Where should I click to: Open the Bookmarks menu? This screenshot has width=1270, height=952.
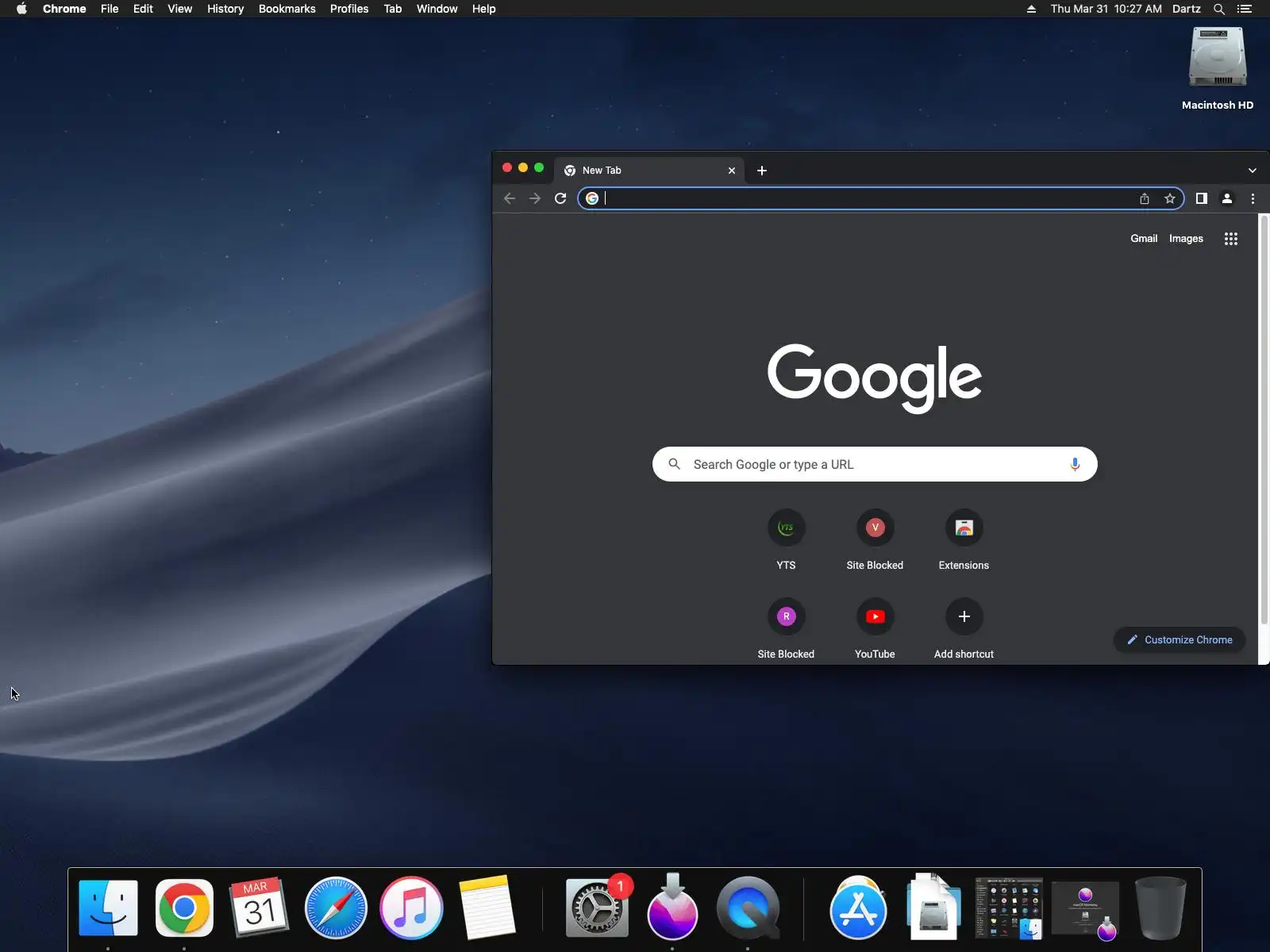[287, 9]
